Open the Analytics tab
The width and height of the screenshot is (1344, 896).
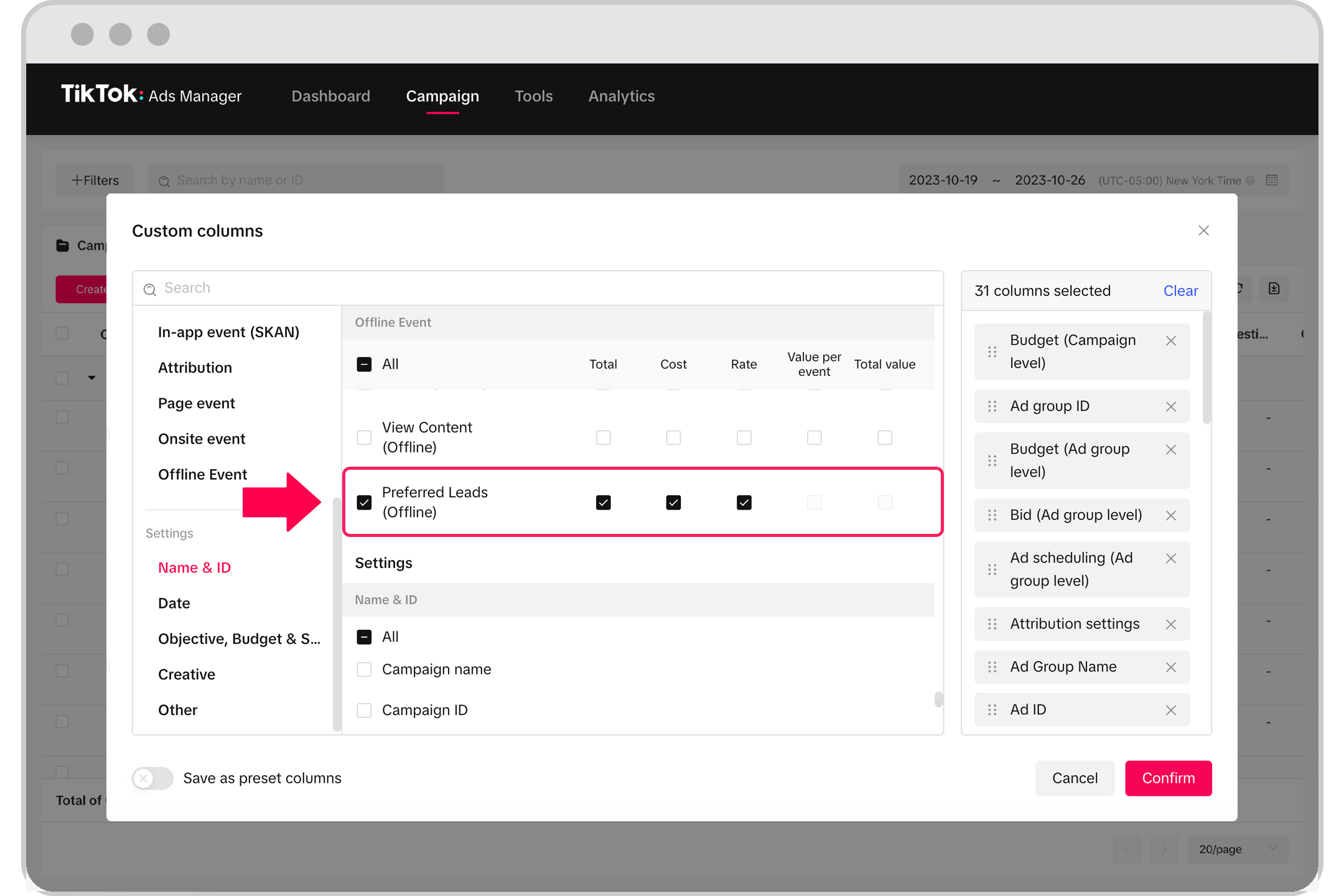tap(622, 96)
